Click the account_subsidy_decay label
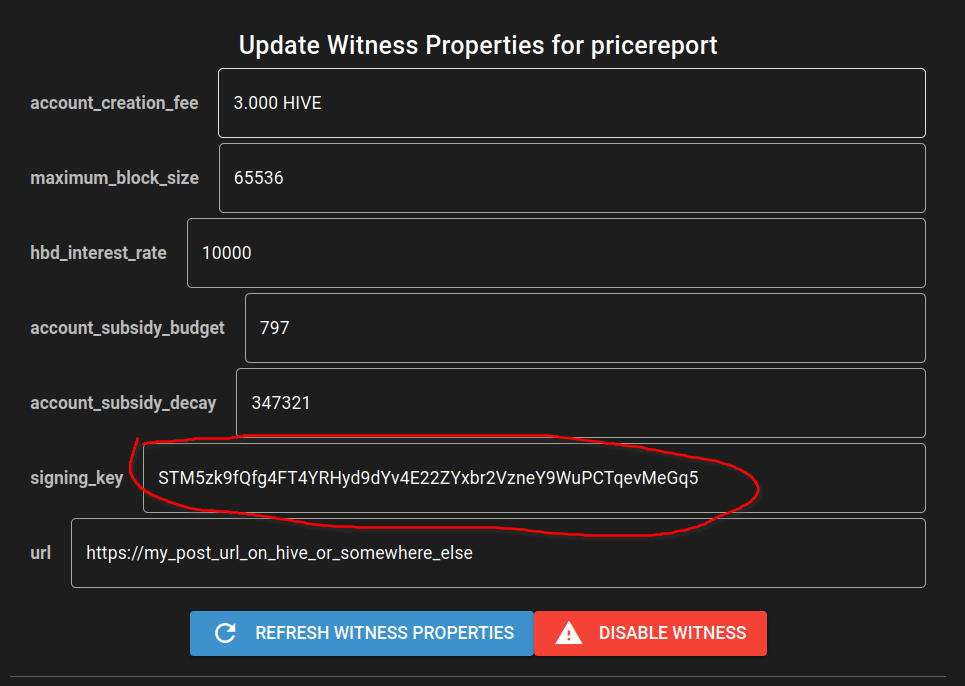 click(123, 403)
